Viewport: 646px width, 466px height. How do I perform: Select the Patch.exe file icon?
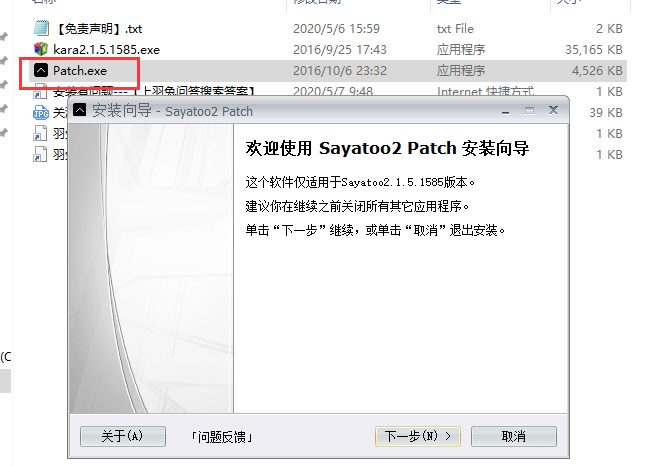coord(41,70)
